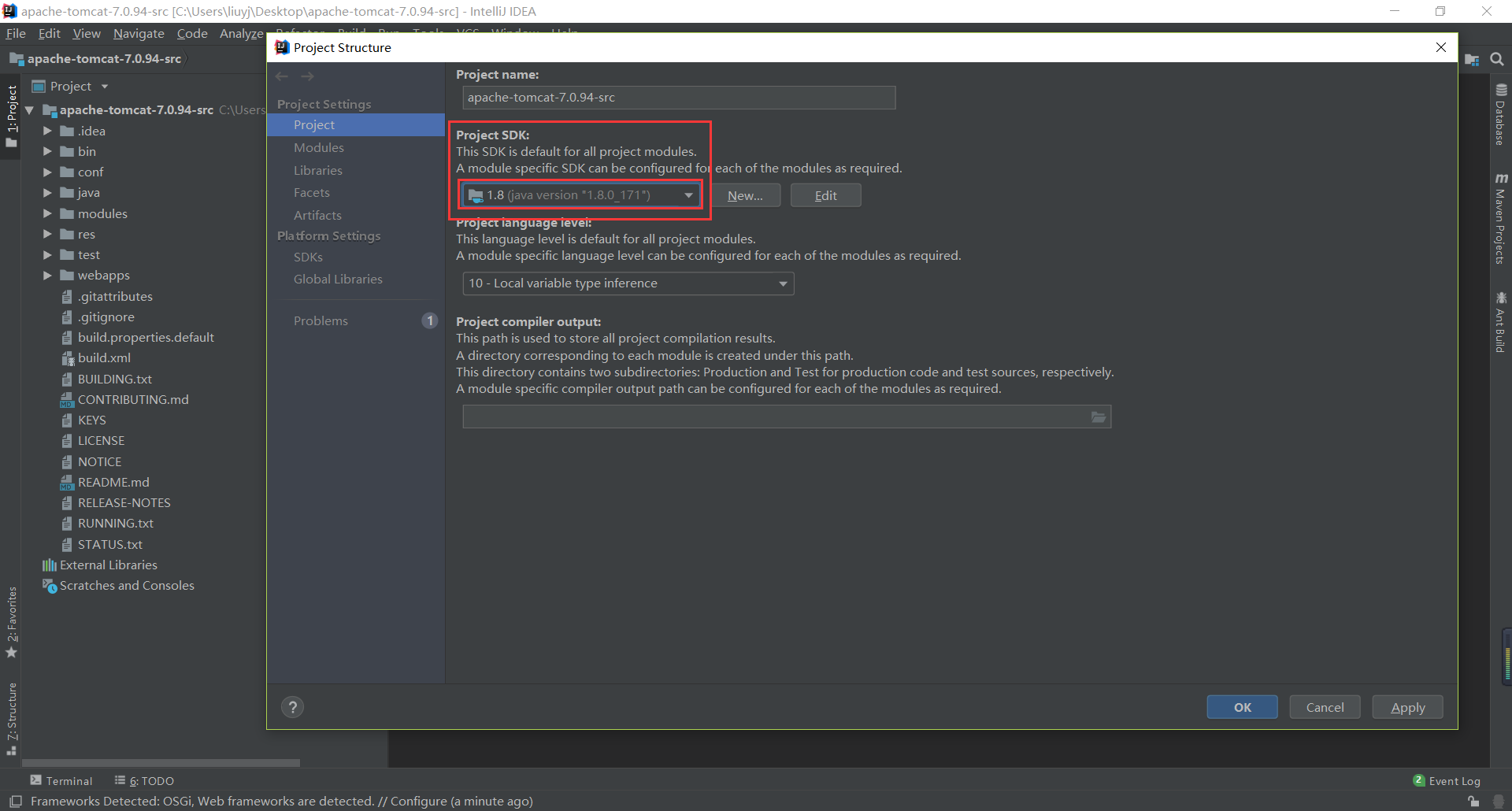Click the OK button
The image size is (1512, 811).
pos(1242,707)
